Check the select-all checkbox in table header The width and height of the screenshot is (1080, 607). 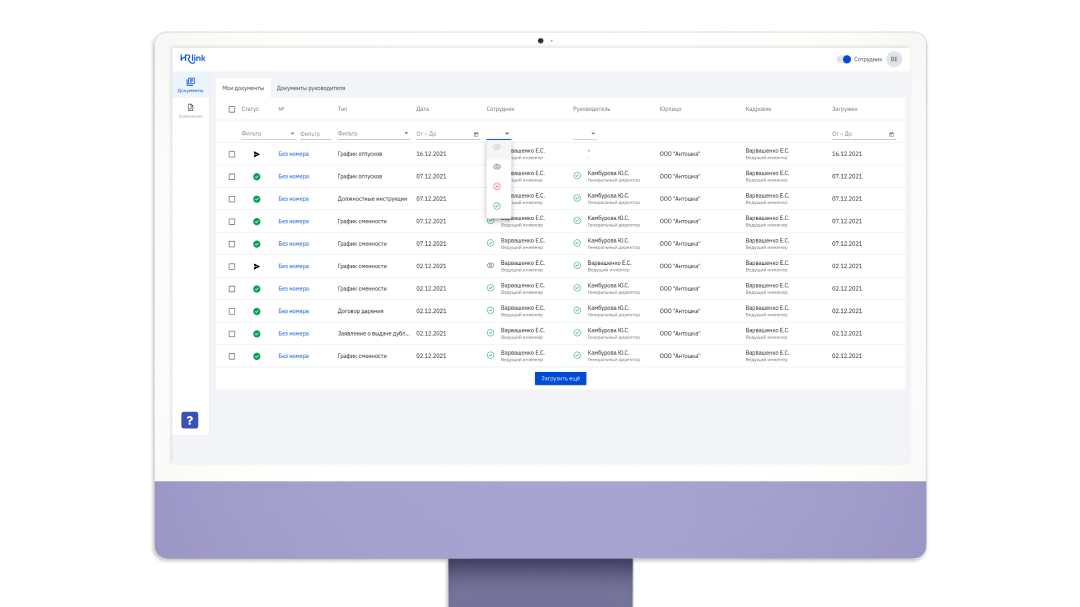point(232,108)
